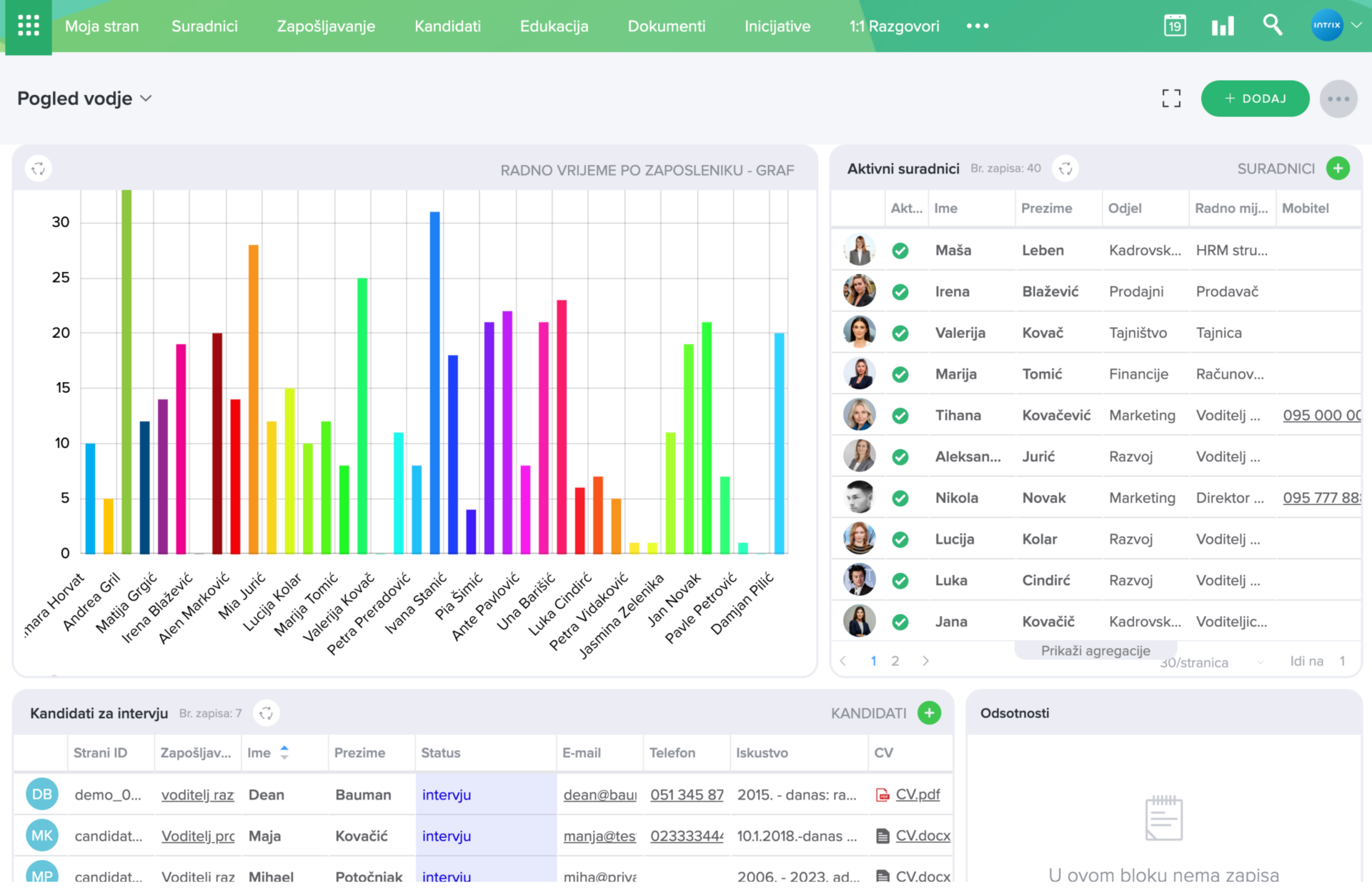Select page 1 of suradnici
Viewport: 1372px width, 888px height.
click(873, 661)
